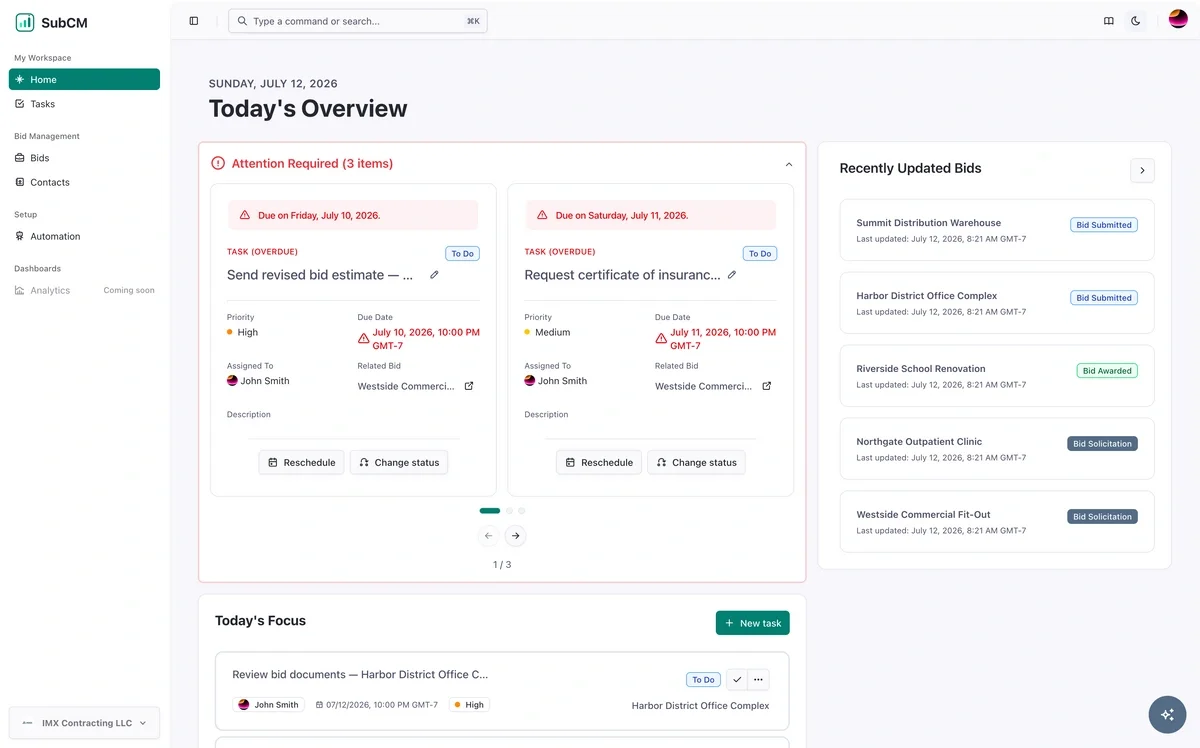Click High priority chip on Review bid task

469,705
